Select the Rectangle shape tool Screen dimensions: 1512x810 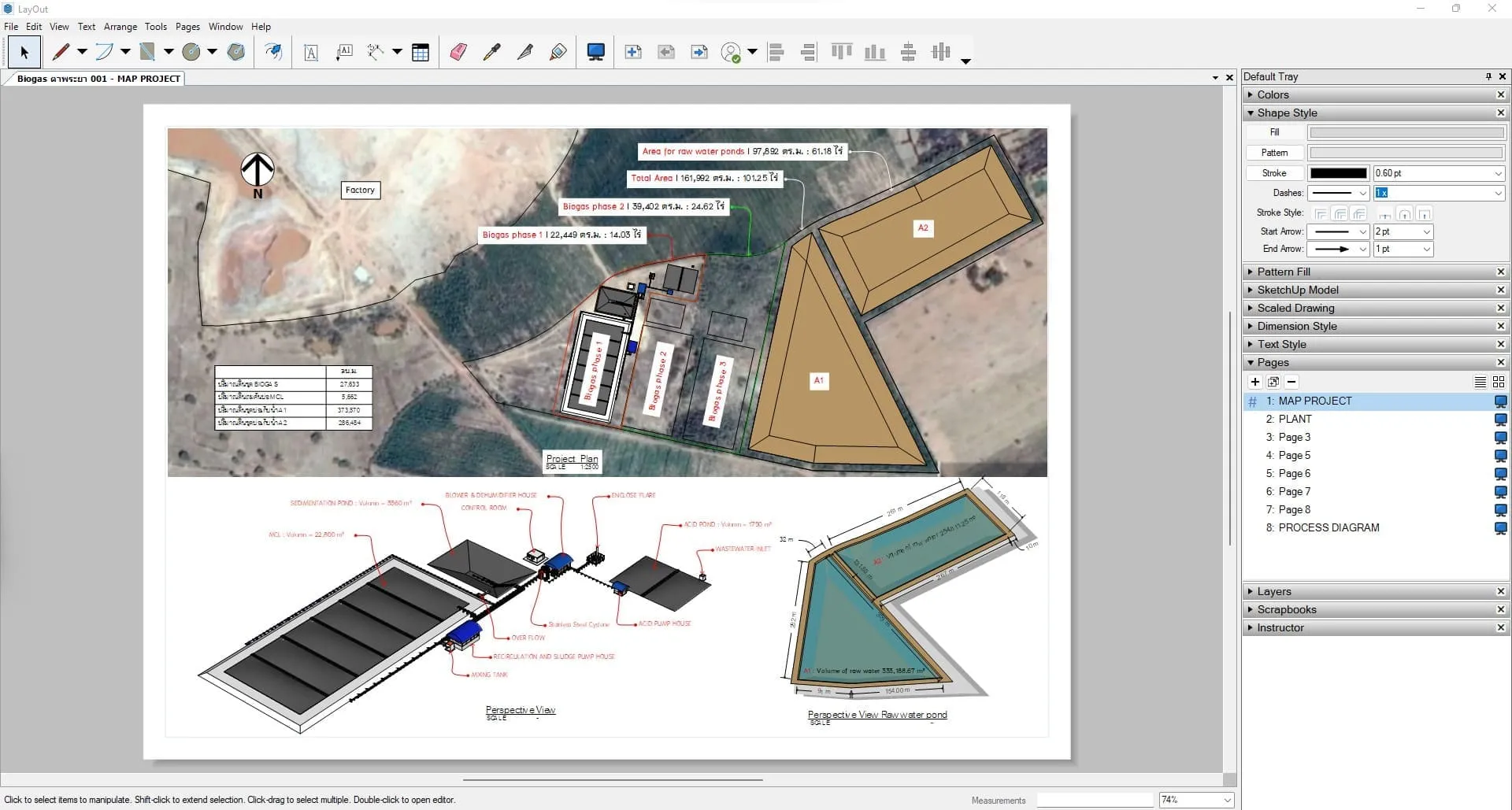point(147,52)
